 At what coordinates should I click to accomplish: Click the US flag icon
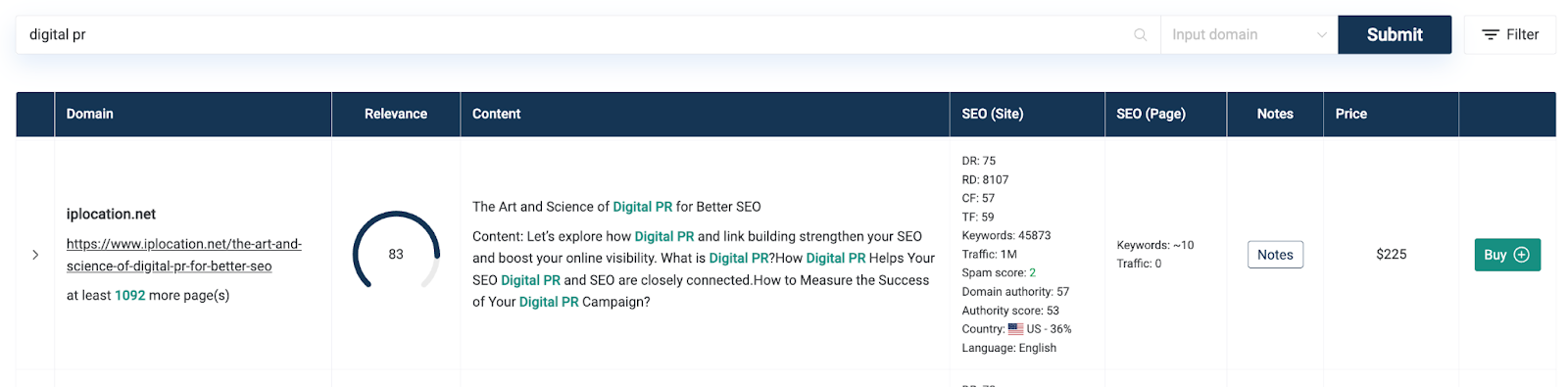(x=1015, y=329)
